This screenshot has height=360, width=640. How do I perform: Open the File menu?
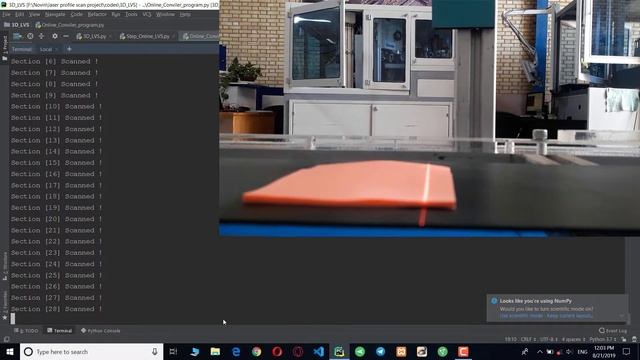pos(7,14)
